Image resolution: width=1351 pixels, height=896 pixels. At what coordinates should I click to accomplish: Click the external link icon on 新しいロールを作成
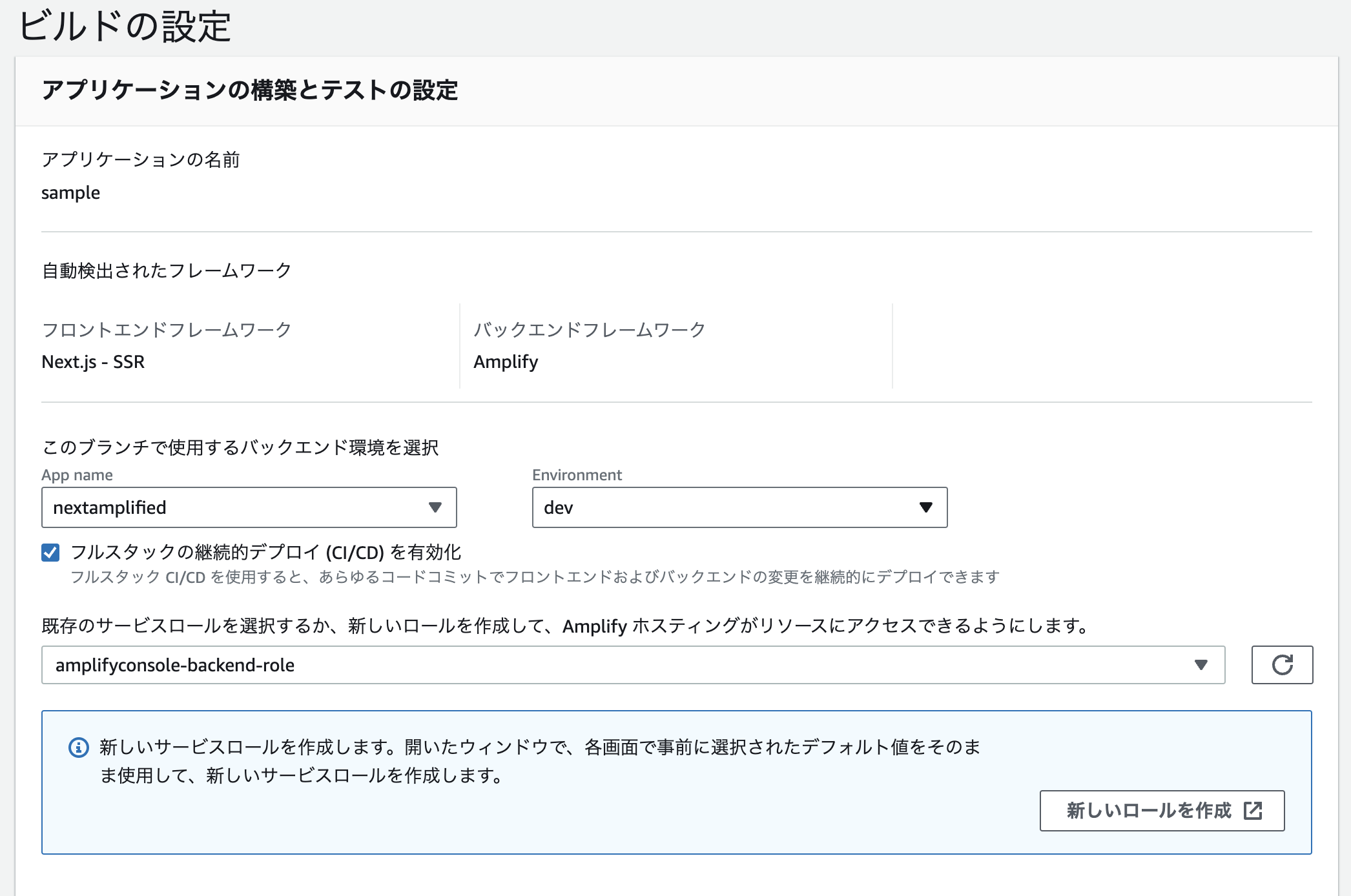click(x=1253, y=810)
